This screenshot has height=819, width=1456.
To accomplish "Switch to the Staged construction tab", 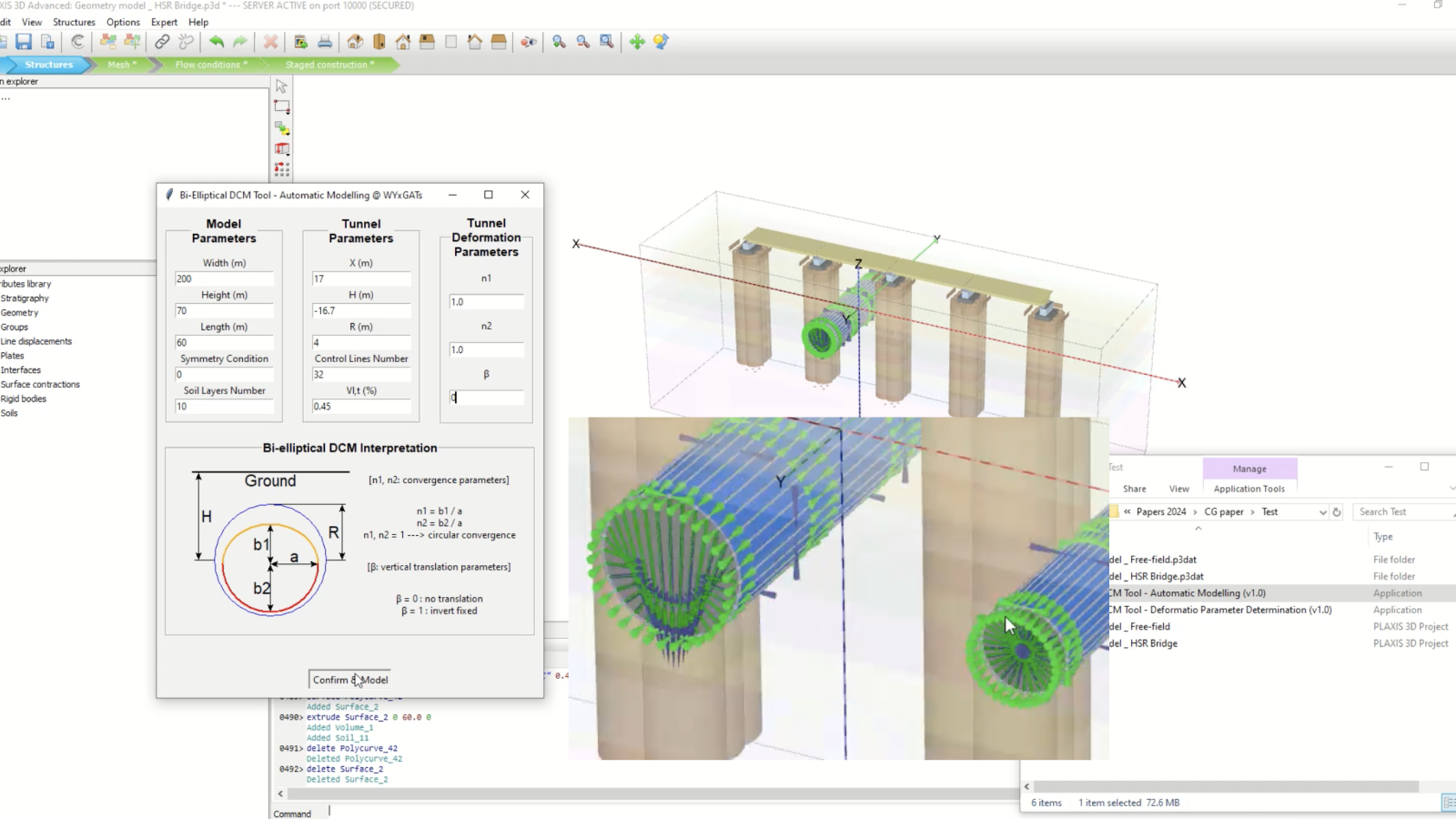I will pos(329,65).
